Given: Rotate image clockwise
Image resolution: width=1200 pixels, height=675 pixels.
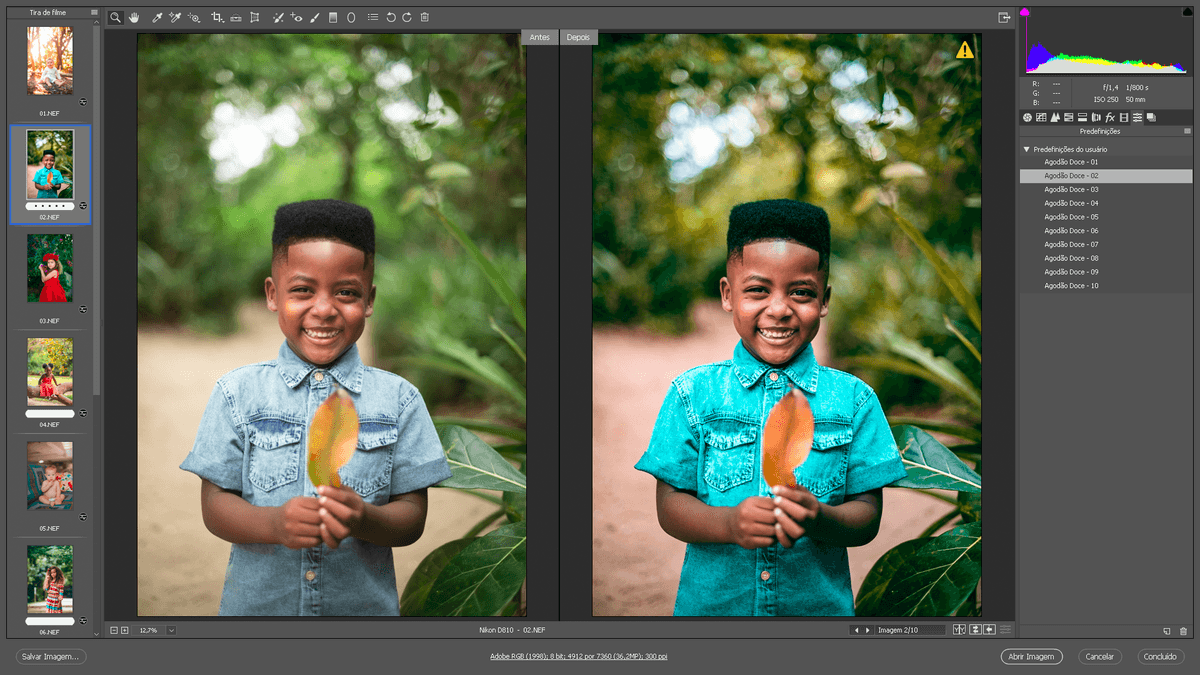Looking at the screenshot, I should click(407, 18).
